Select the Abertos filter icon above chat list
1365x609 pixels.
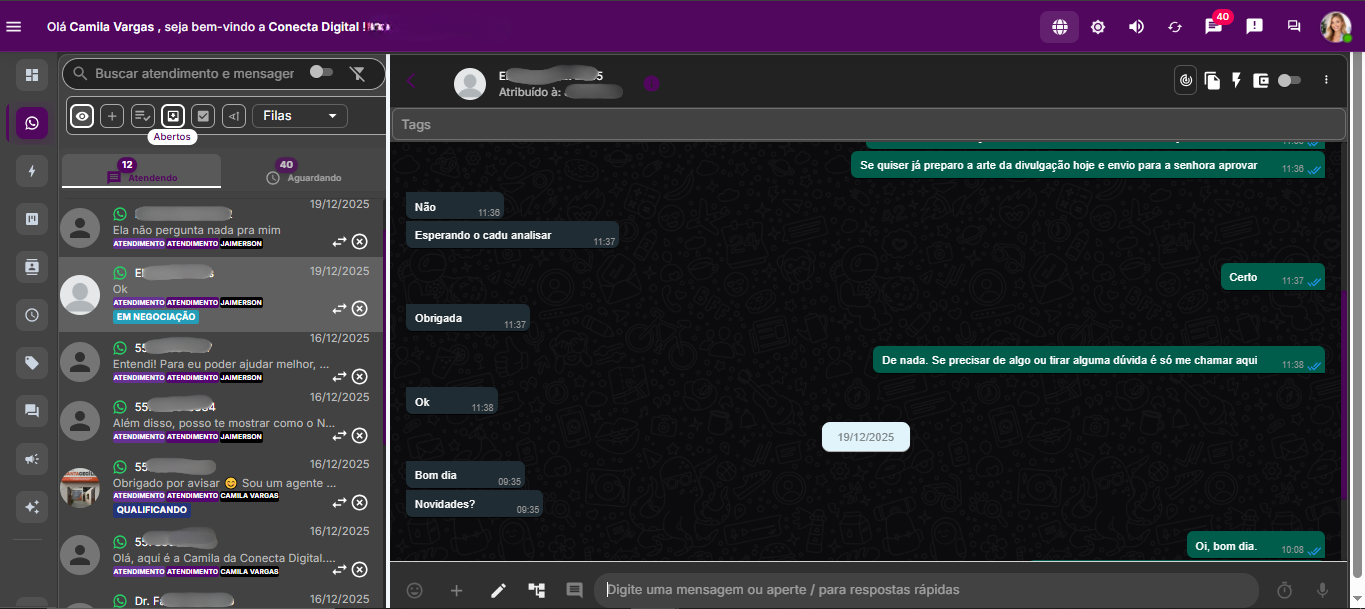pos(173,115)
